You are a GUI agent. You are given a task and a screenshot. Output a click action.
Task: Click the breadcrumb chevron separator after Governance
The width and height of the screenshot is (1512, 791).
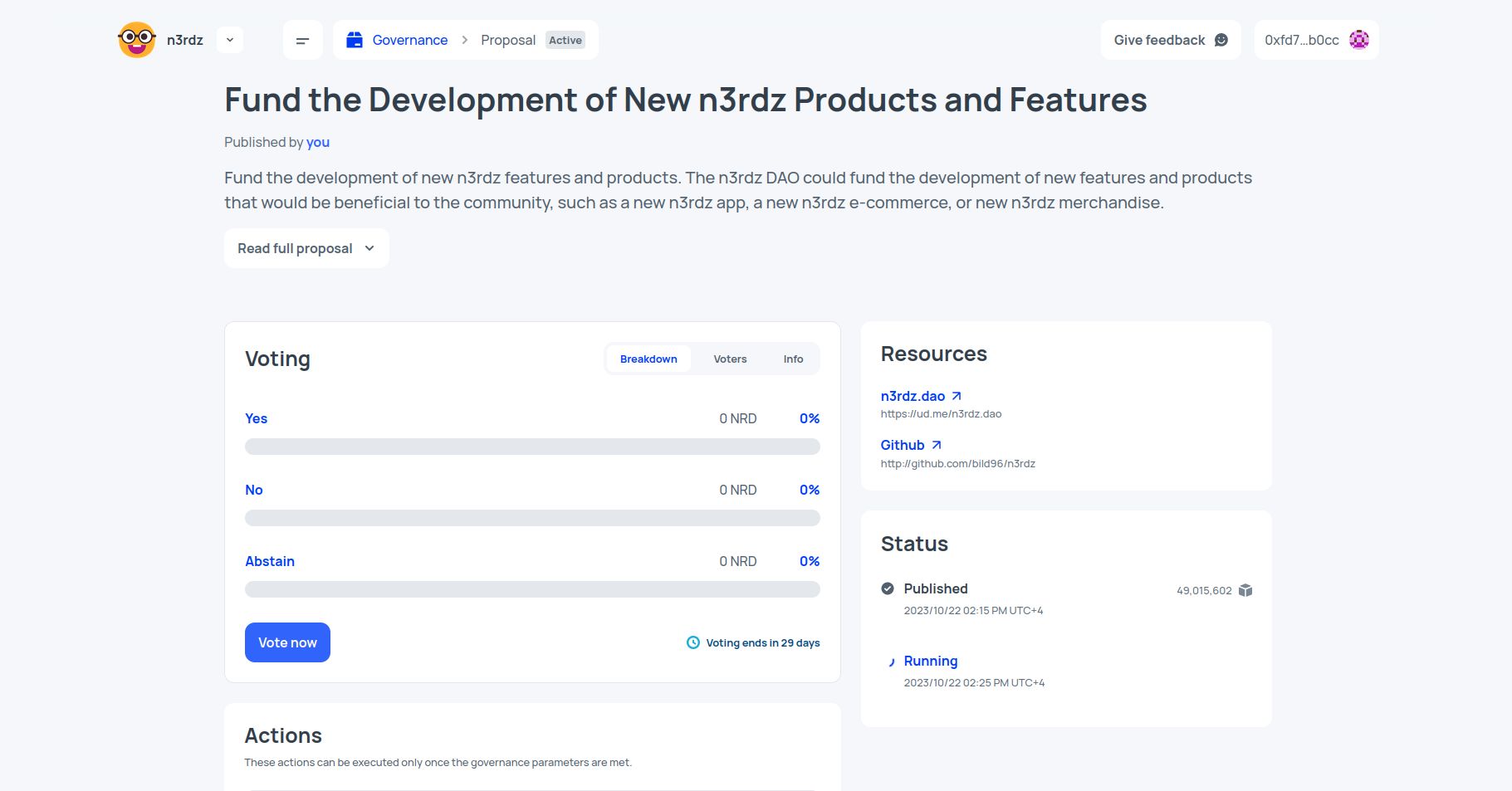pyautogui.click(x=465, y=40)
